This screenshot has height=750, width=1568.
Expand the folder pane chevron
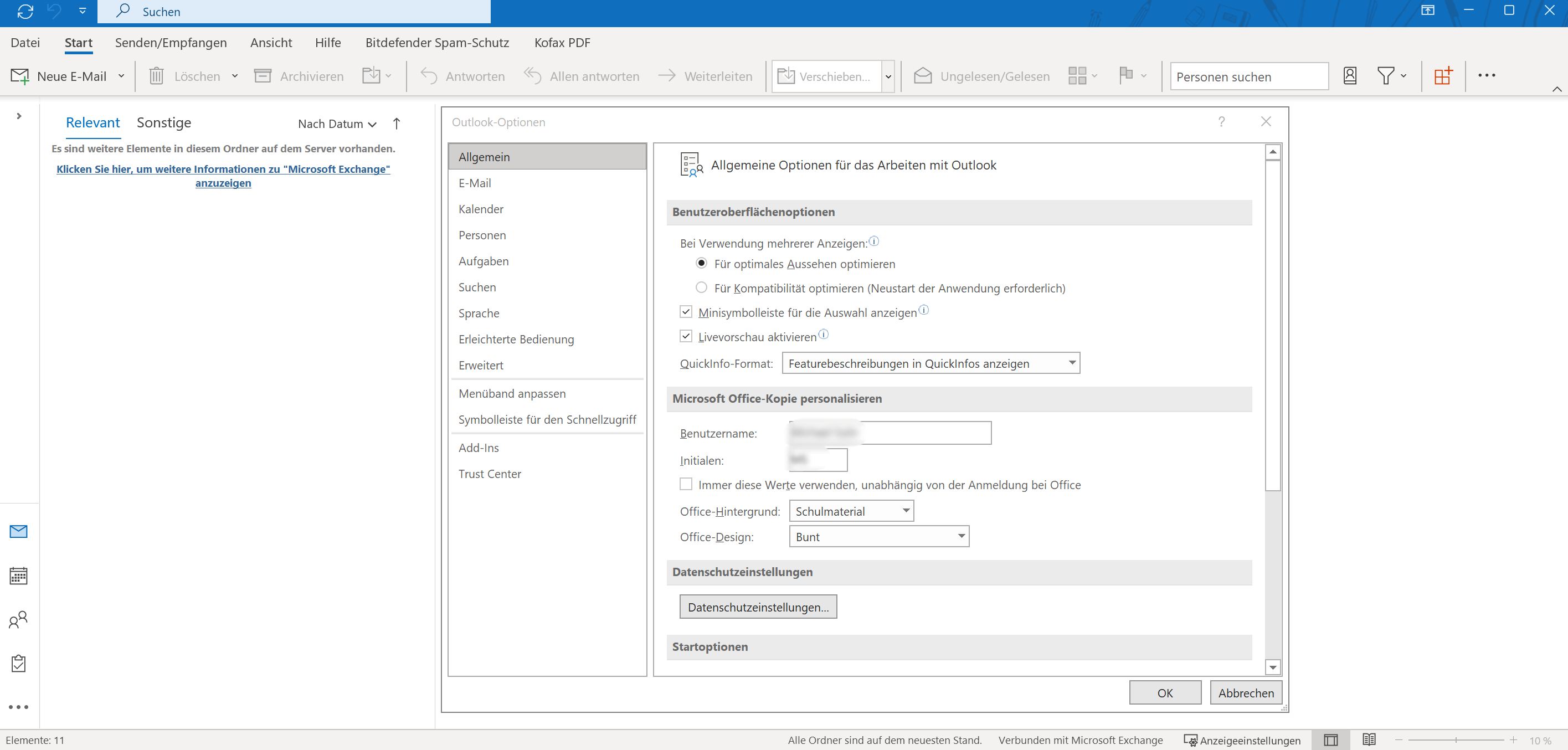(19, 116)
